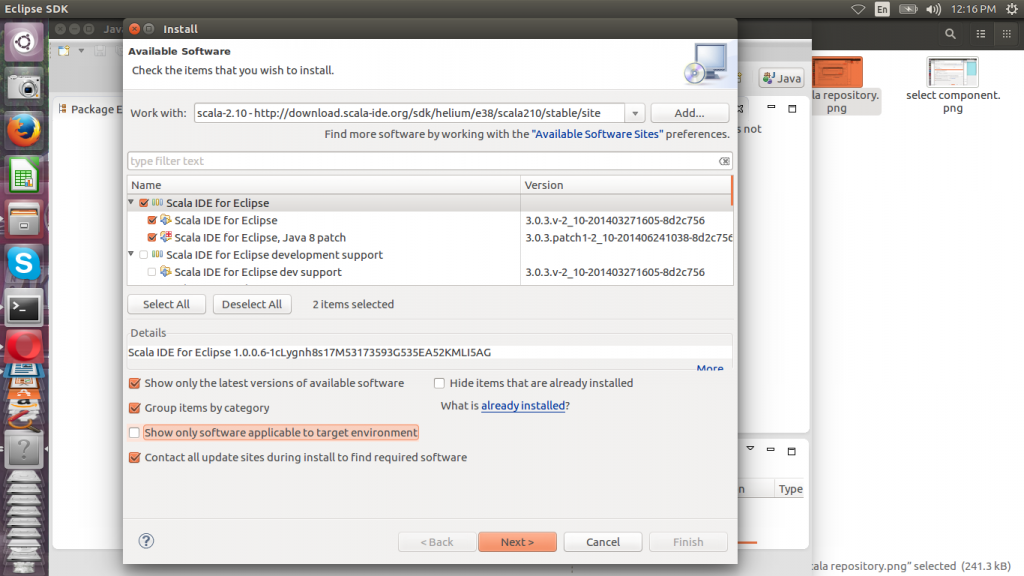Minimize the Eclipse lower panel view

[x=771, y=450]
